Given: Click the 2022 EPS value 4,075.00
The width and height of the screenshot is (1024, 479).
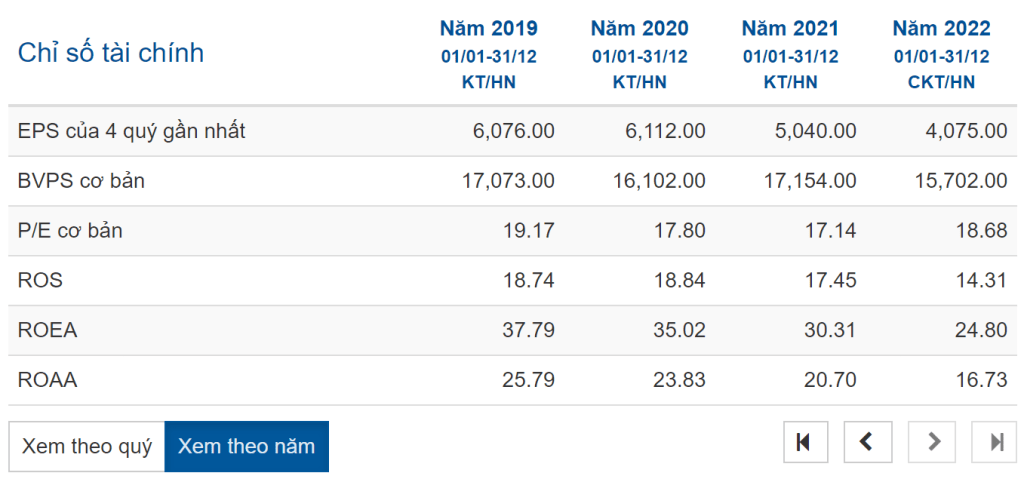Looking at the screenshot, I should pos(957,131).
